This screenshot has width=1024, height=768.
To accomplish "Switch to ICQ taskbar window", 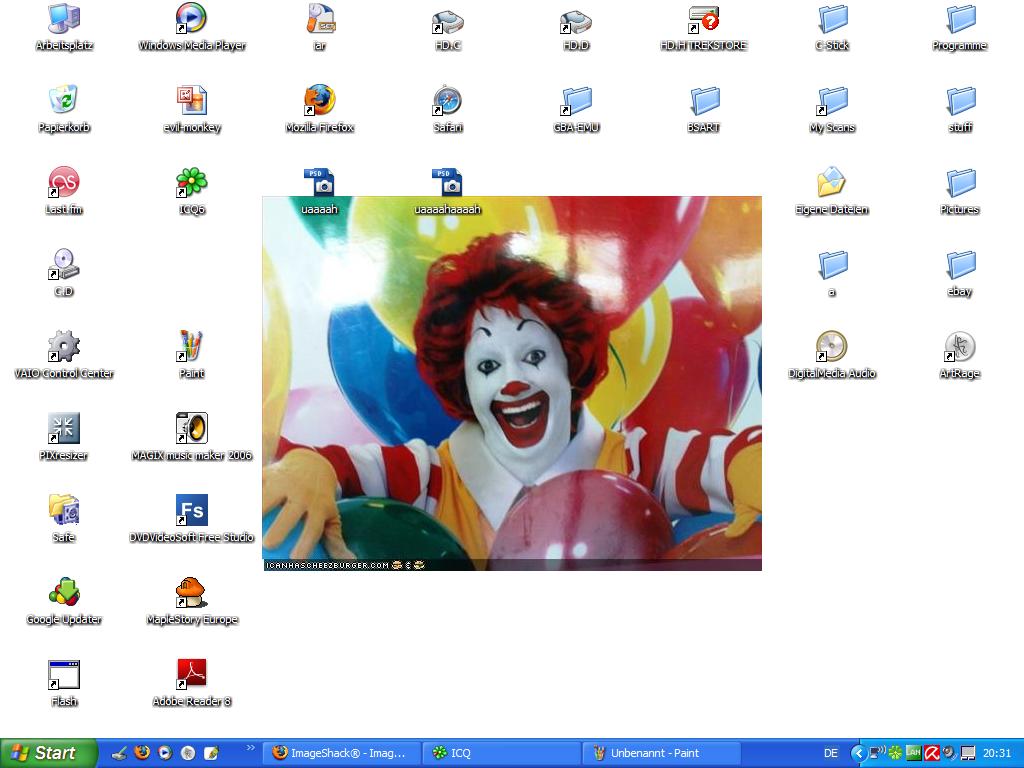I will [502, 753].
